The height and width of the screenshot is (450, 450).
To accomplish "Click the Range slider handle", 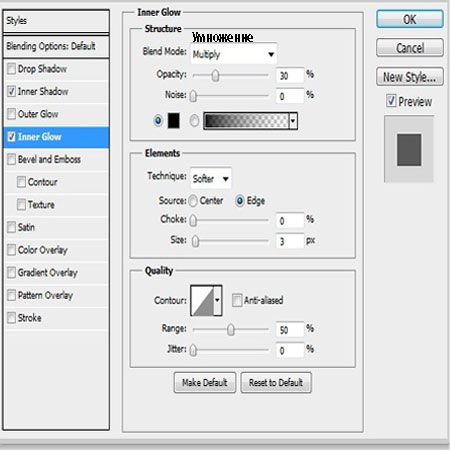I will (231, 330).
